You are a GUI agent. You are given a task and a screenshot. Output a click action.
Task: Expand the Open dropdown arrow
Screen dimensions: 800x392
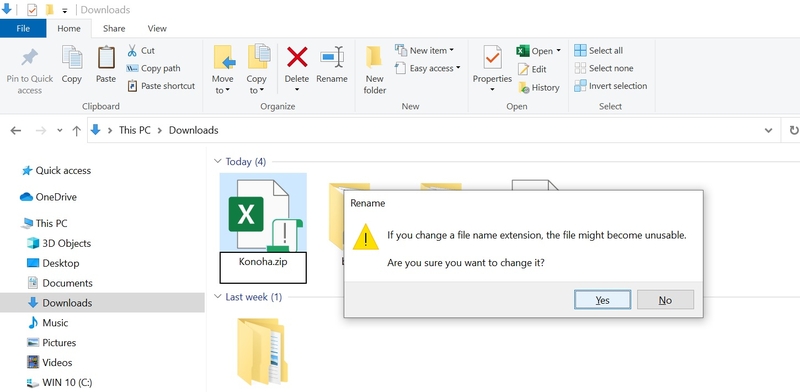pyautogui.click(x=558, y=51)
